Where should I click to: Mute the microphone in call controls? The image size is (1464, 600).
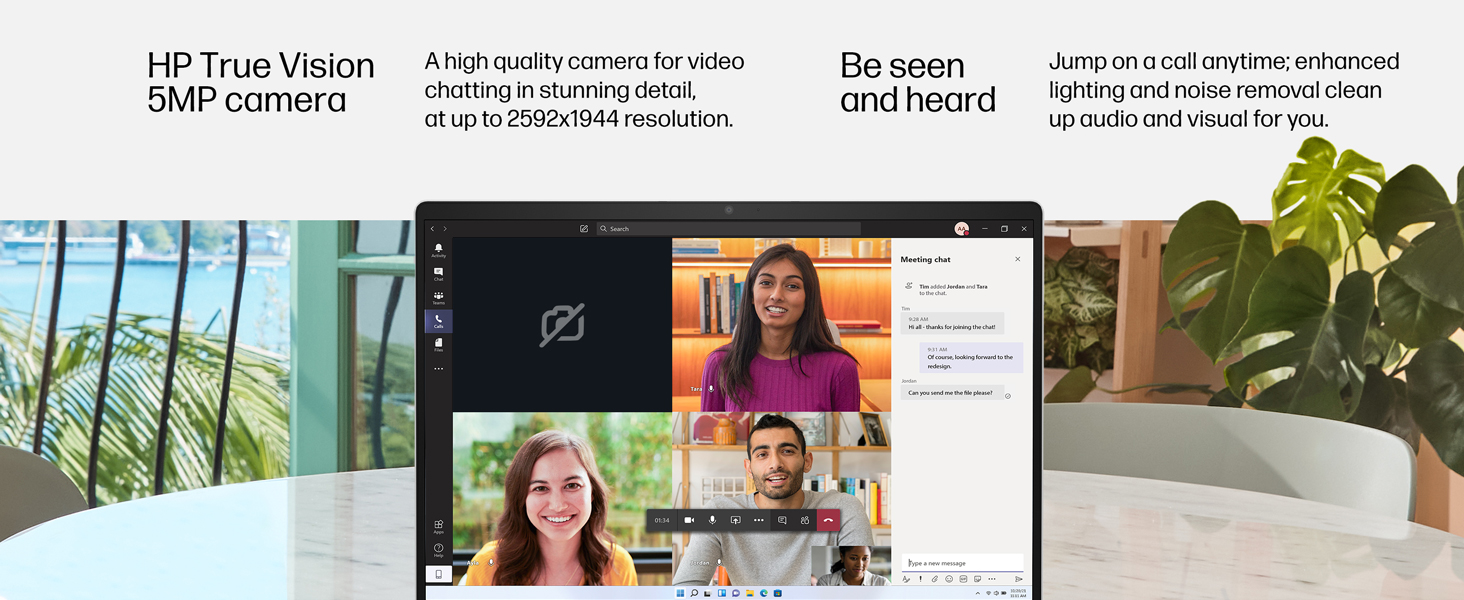[x=712, y=520]
